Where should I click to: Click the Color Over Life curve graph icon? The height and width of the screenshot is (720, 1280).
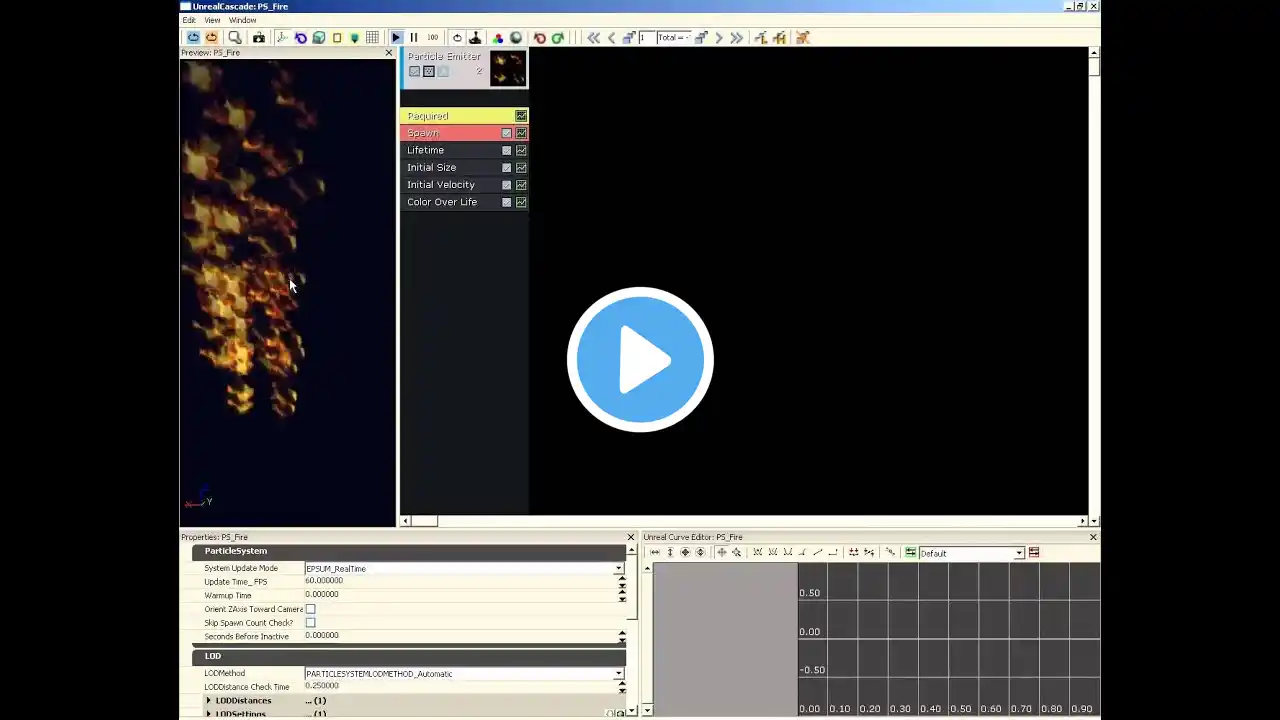pos(521,202)
